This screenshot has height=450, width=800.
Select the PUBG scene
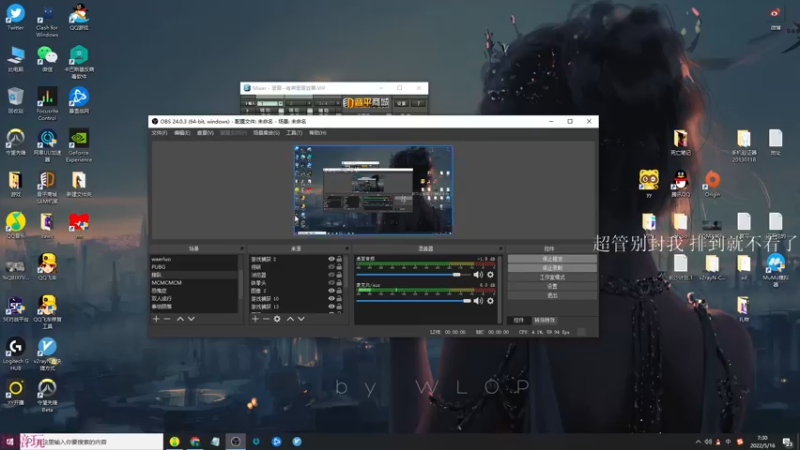[194, 267]
